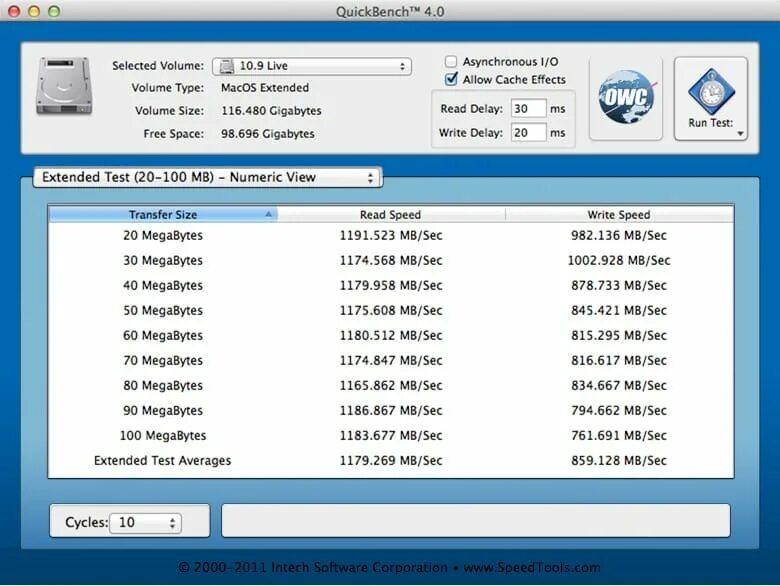The width and height of the screenshot is (780, 586).
Task: Click average write speed 859.128 MB/Sec
Action: pyautogui.click(x=619, y=461)
